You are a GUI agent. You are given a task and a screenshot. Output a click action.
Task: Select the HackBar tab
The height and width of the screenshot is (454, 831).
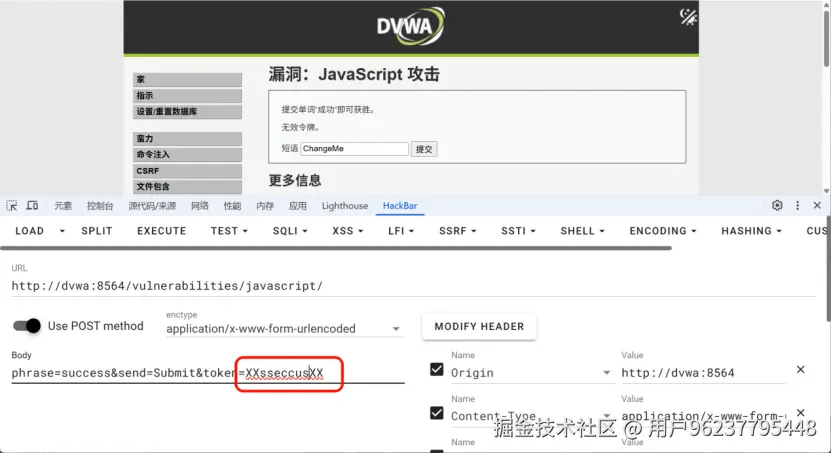tap(400, 206)
